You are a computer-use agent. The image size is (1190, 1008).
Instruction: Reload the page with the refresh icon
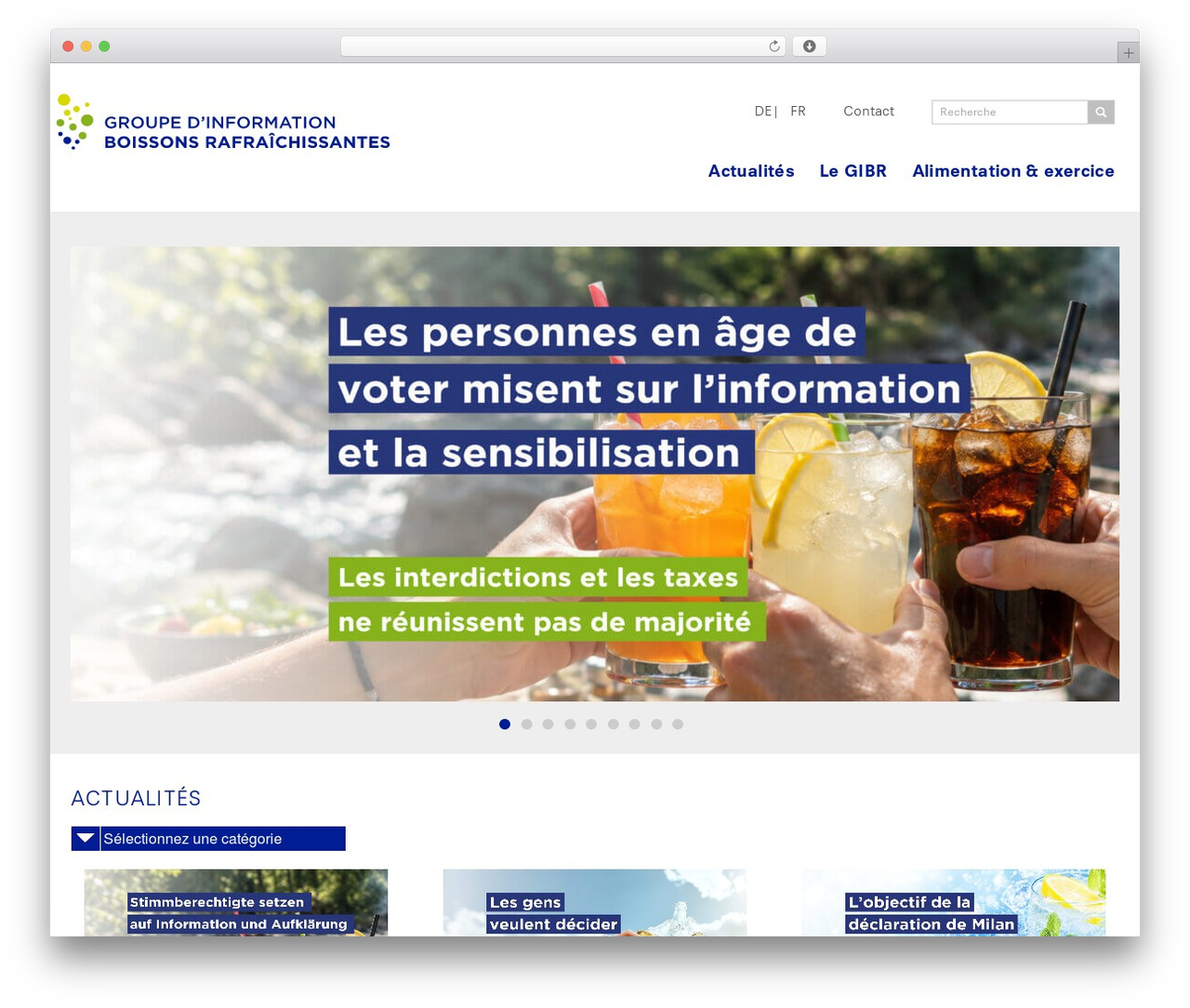tap(774, 46)
